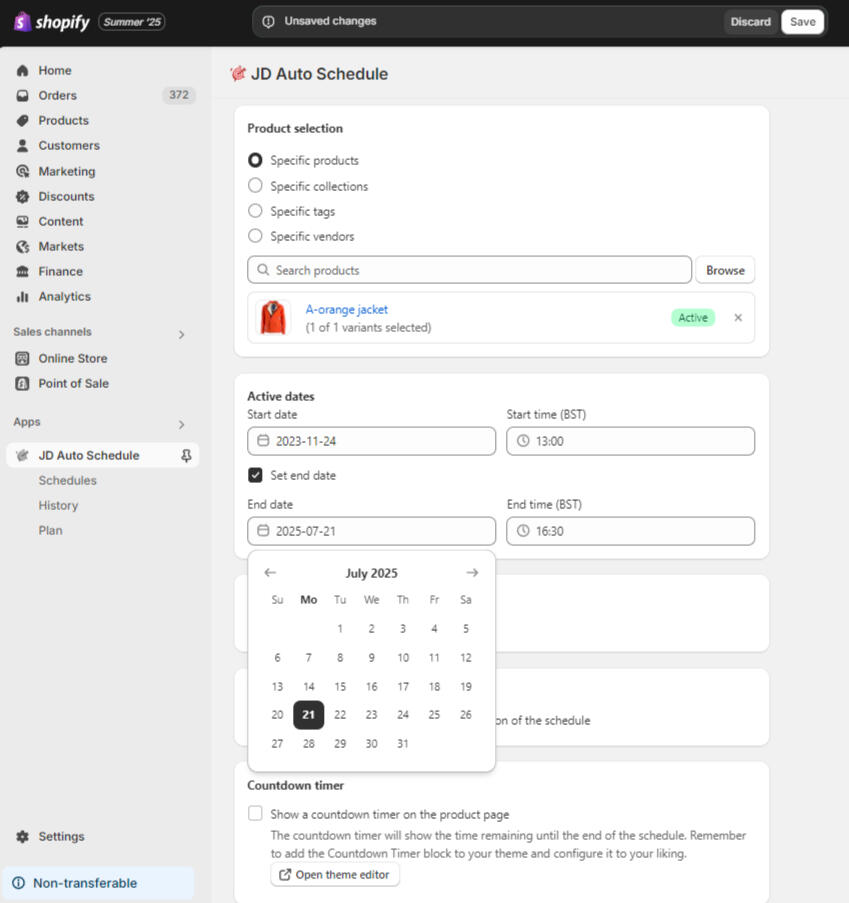Go to the previous month in the calendar
Viewport: 849px width, 903px height.
pos(270,573)
